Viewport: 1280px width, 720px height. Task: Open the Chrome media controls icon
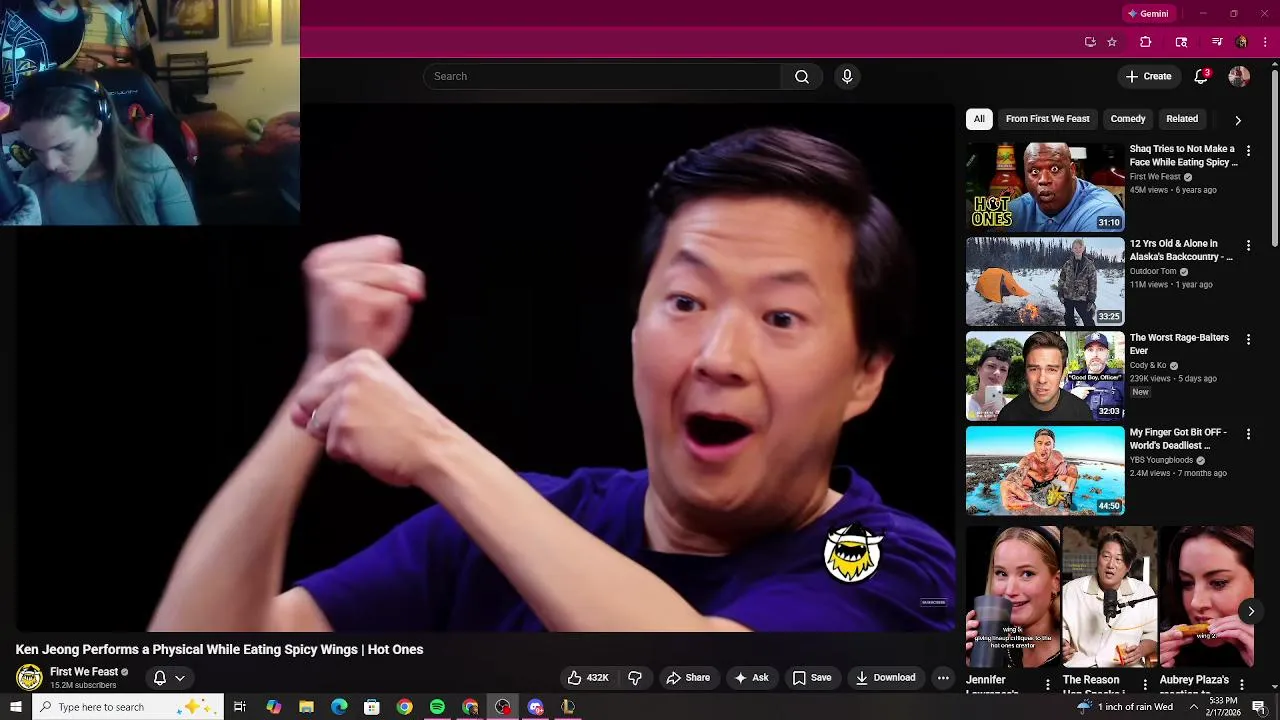click(1217, 42)
